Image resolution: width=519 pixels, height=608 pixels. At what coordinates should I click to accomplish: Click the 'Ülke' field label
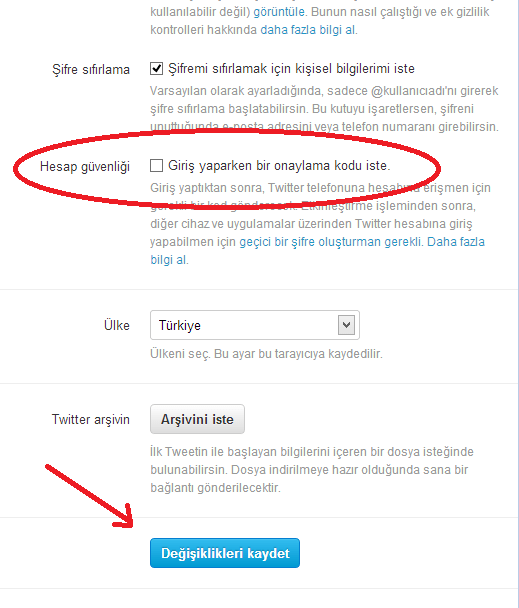pos(116,325)
